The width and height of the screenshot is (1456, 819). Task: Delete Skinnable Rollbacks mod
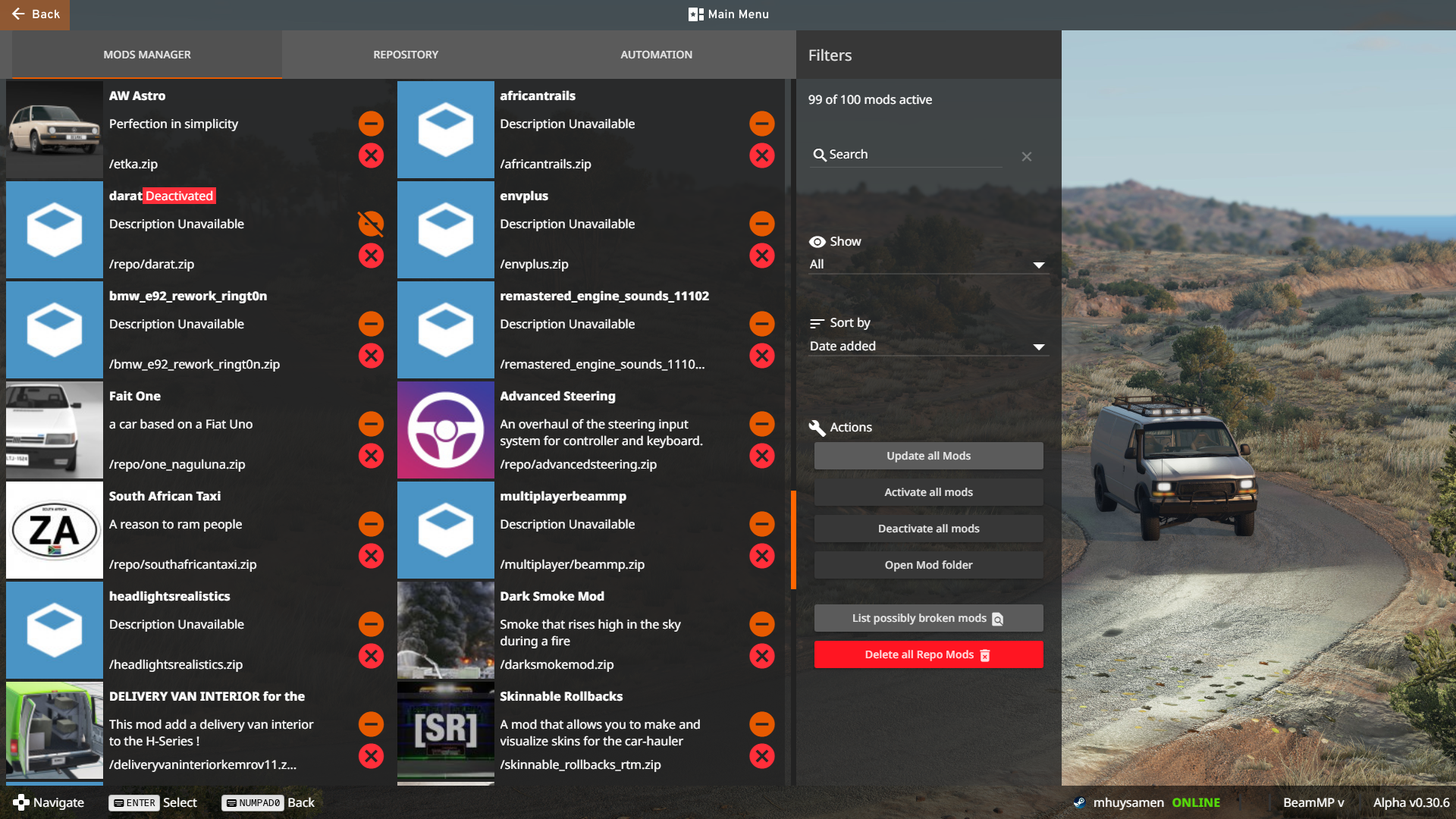coord(762,756)
